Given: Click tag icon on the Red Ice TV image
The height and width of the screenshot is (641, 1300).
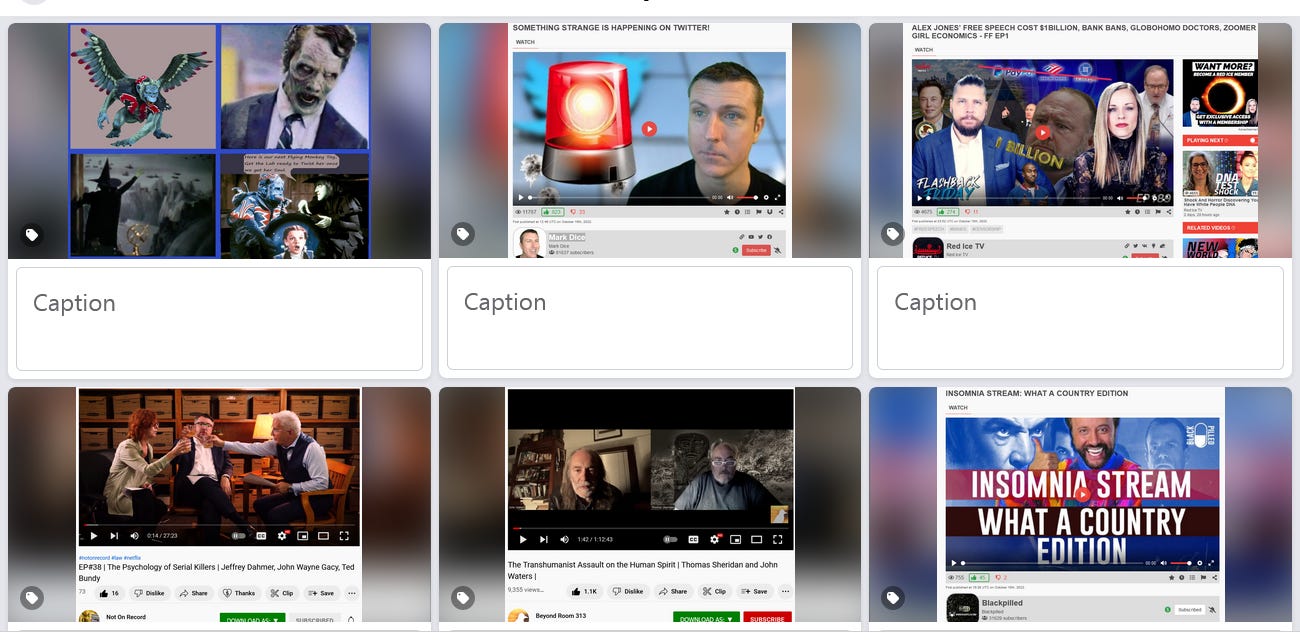Looking at the screenshot, I should [x=893, y=235].
